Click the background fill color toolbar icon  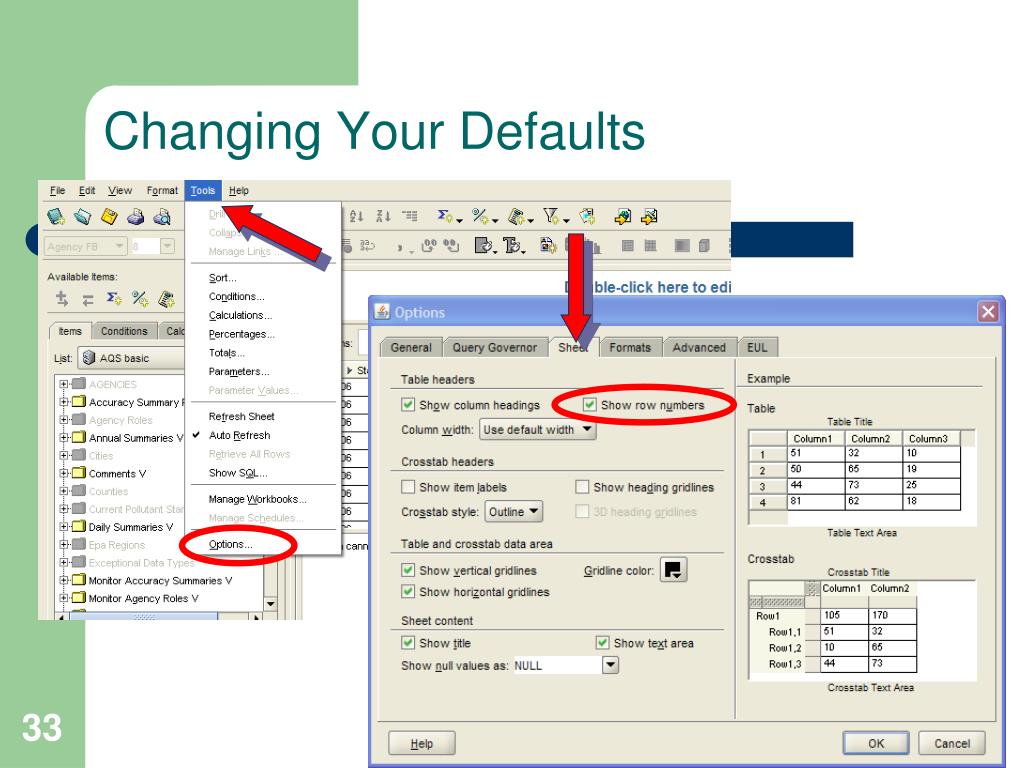[483, 246]
